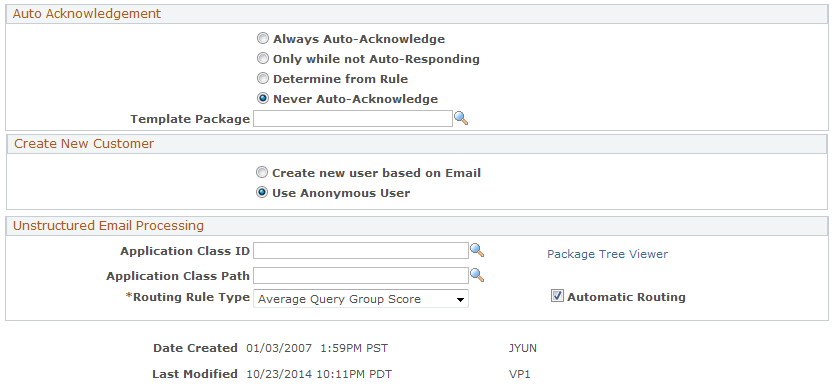Open Application Class ID lookup magnifier

477,250
